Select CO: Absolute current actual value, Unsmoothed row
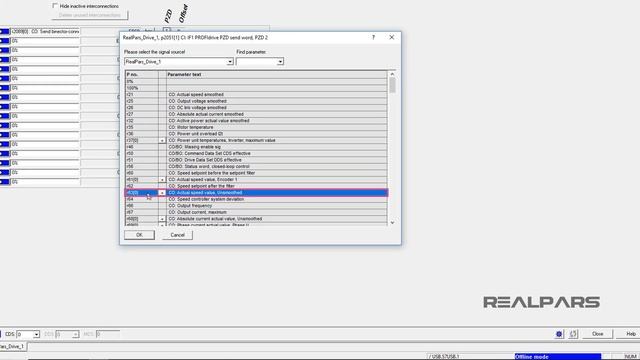Screen dimensions: 640x360 (x=256, y=219)
